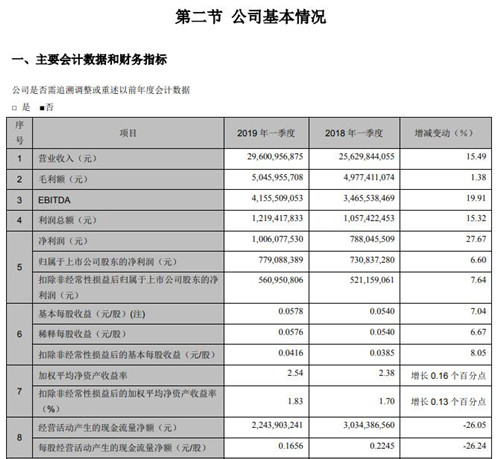This screenshot has width=500, height=459.
Task: Click value 730,837,280
Action: tap(372, 260)
